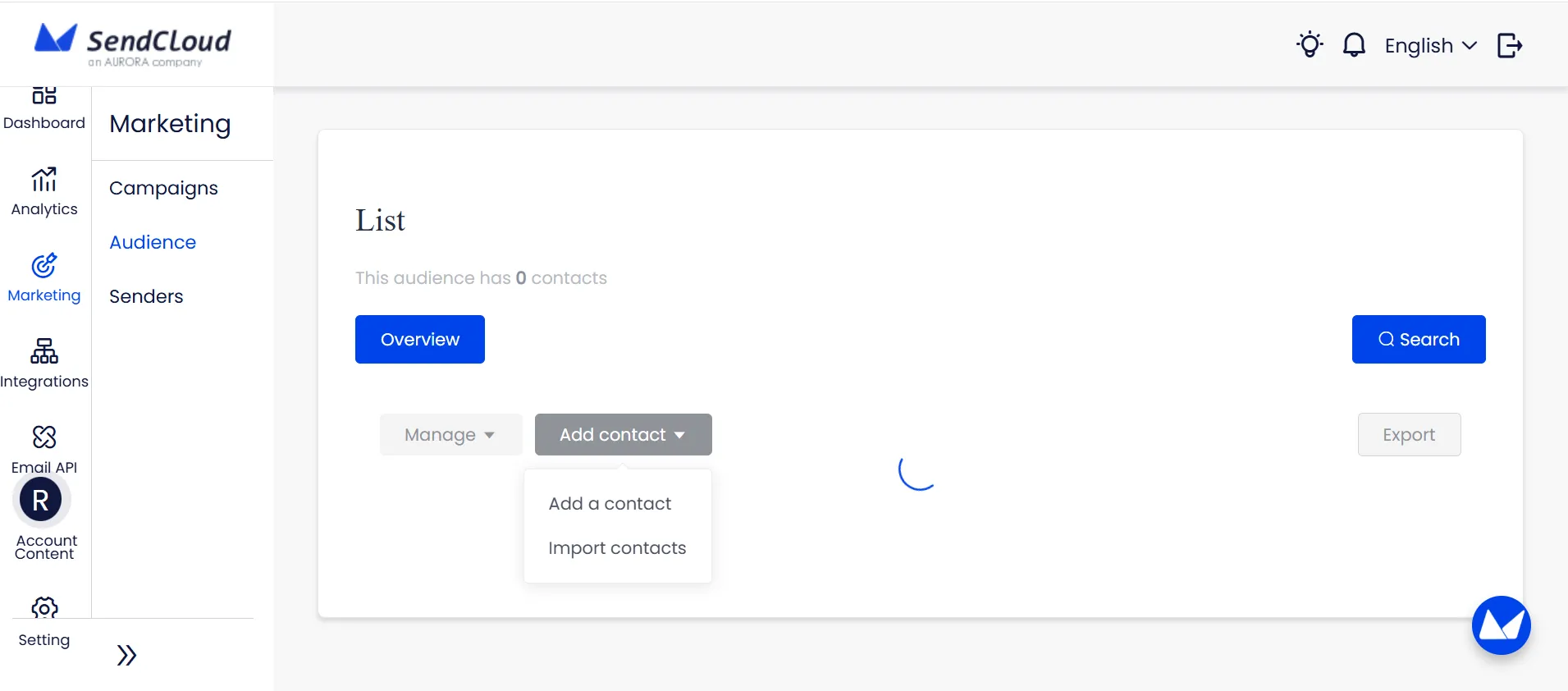
Task: Open the Setting gear icon
Action: pos(44,608)
